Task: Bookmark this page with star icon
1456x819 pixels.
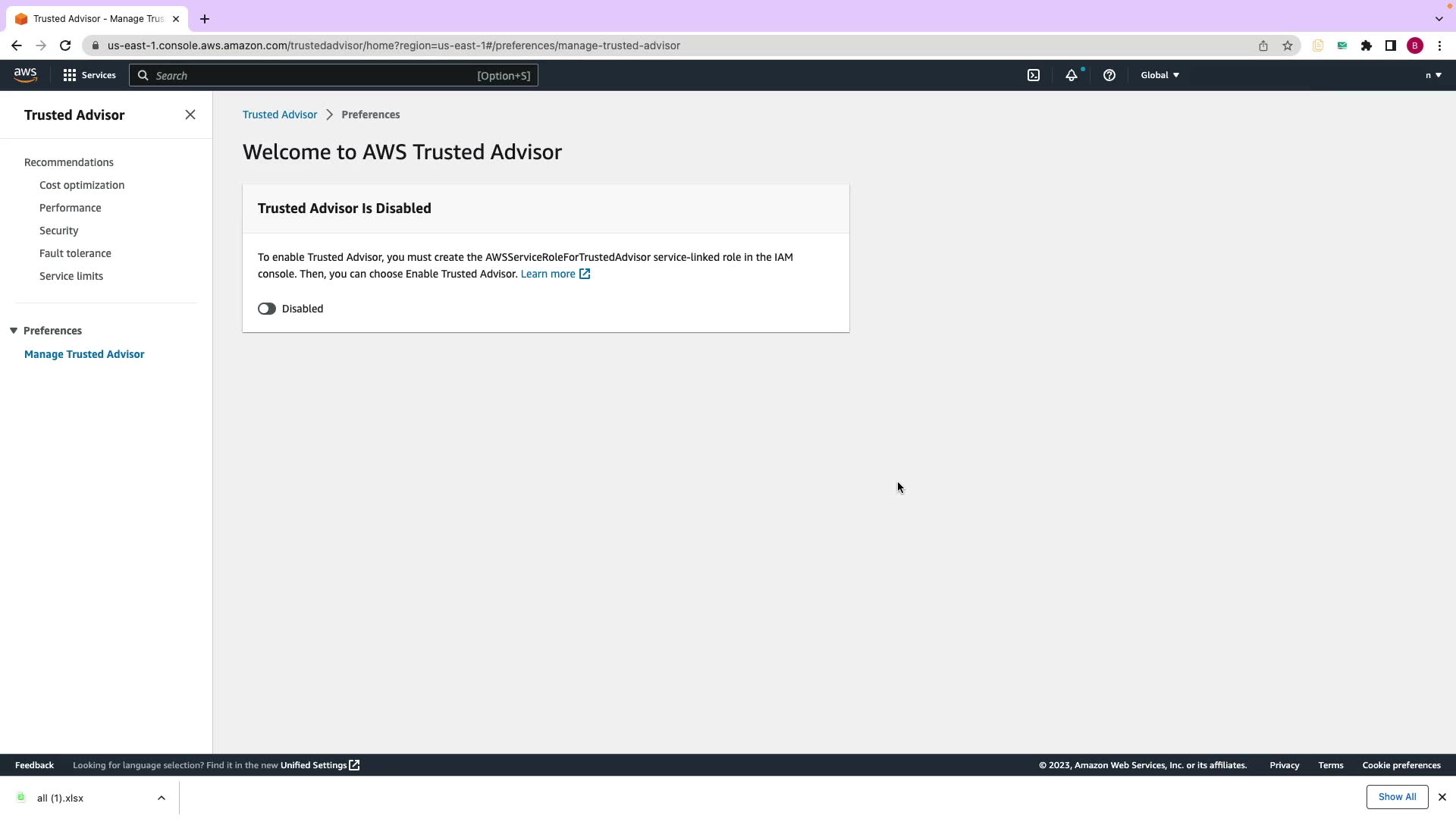Action: [x=1288, y=45]
